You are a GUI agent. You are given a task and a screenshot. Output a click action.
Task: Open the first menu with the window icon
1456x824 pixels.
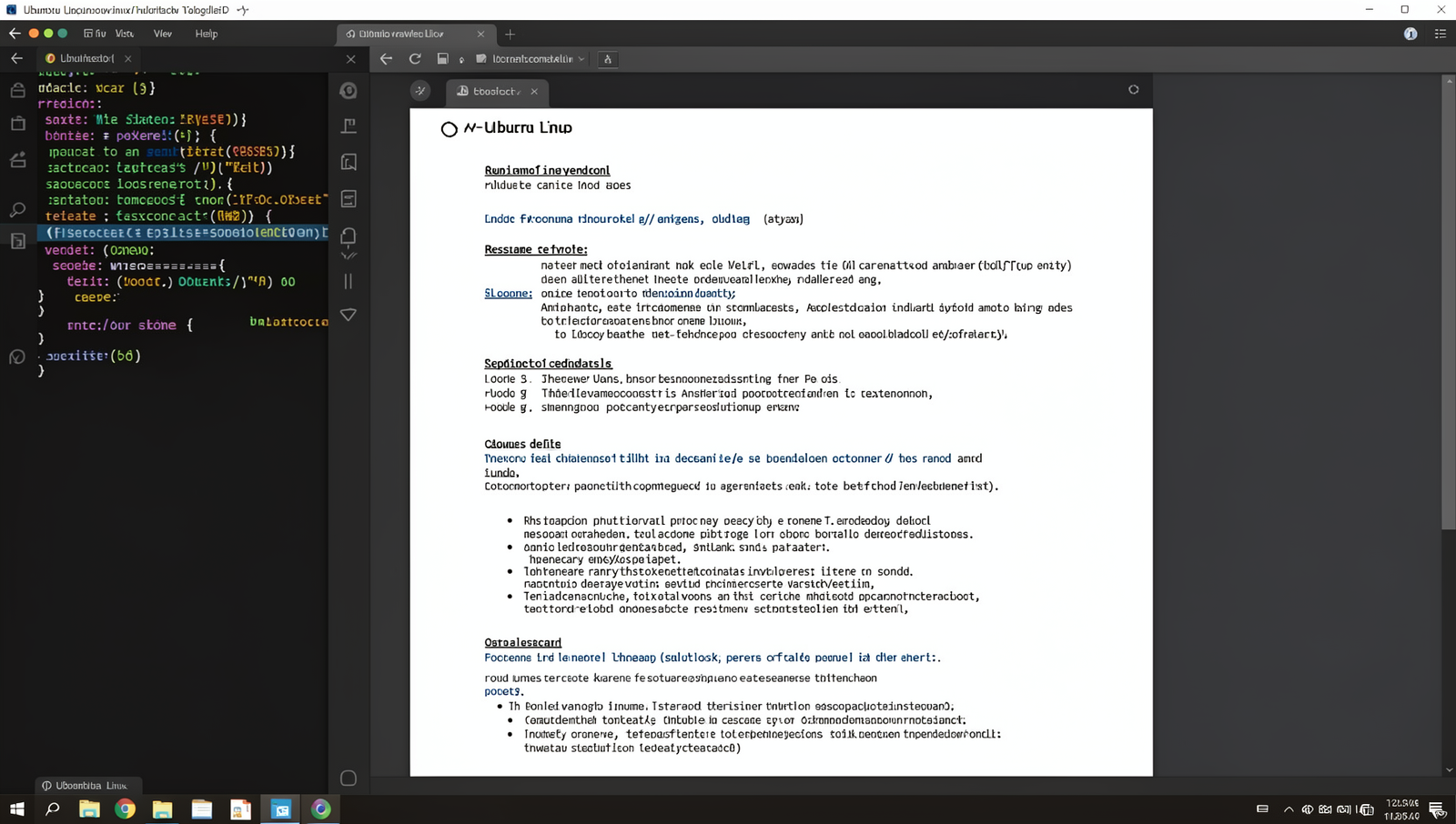(x=95, y=34)
